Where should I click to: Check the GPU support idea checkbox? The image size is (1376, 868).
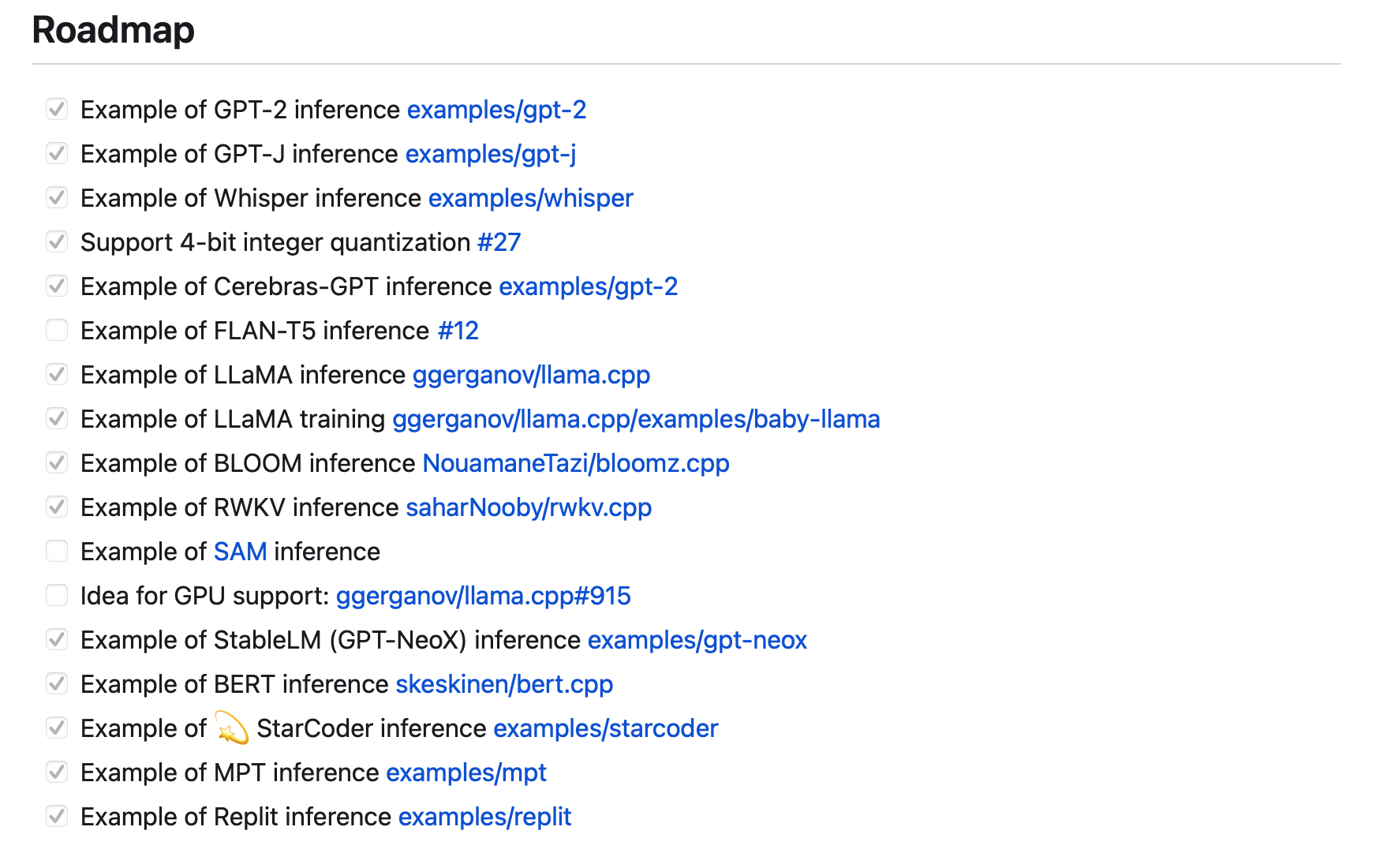click(x=57, y=595)
